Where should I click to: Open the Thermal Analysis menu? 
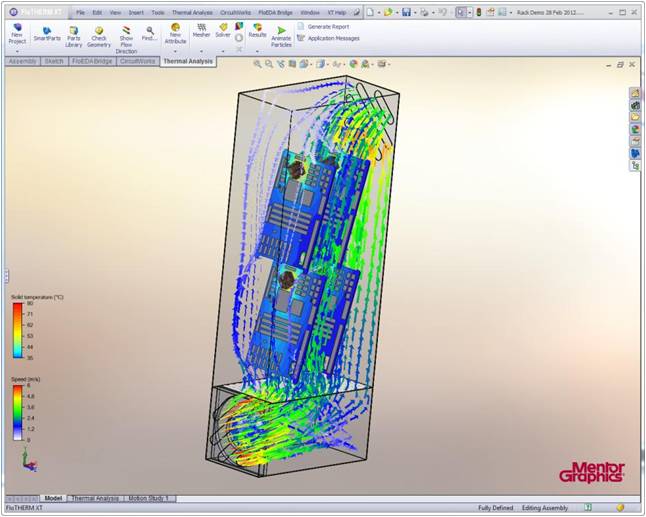pyautogui.click(x=190, y=12)
